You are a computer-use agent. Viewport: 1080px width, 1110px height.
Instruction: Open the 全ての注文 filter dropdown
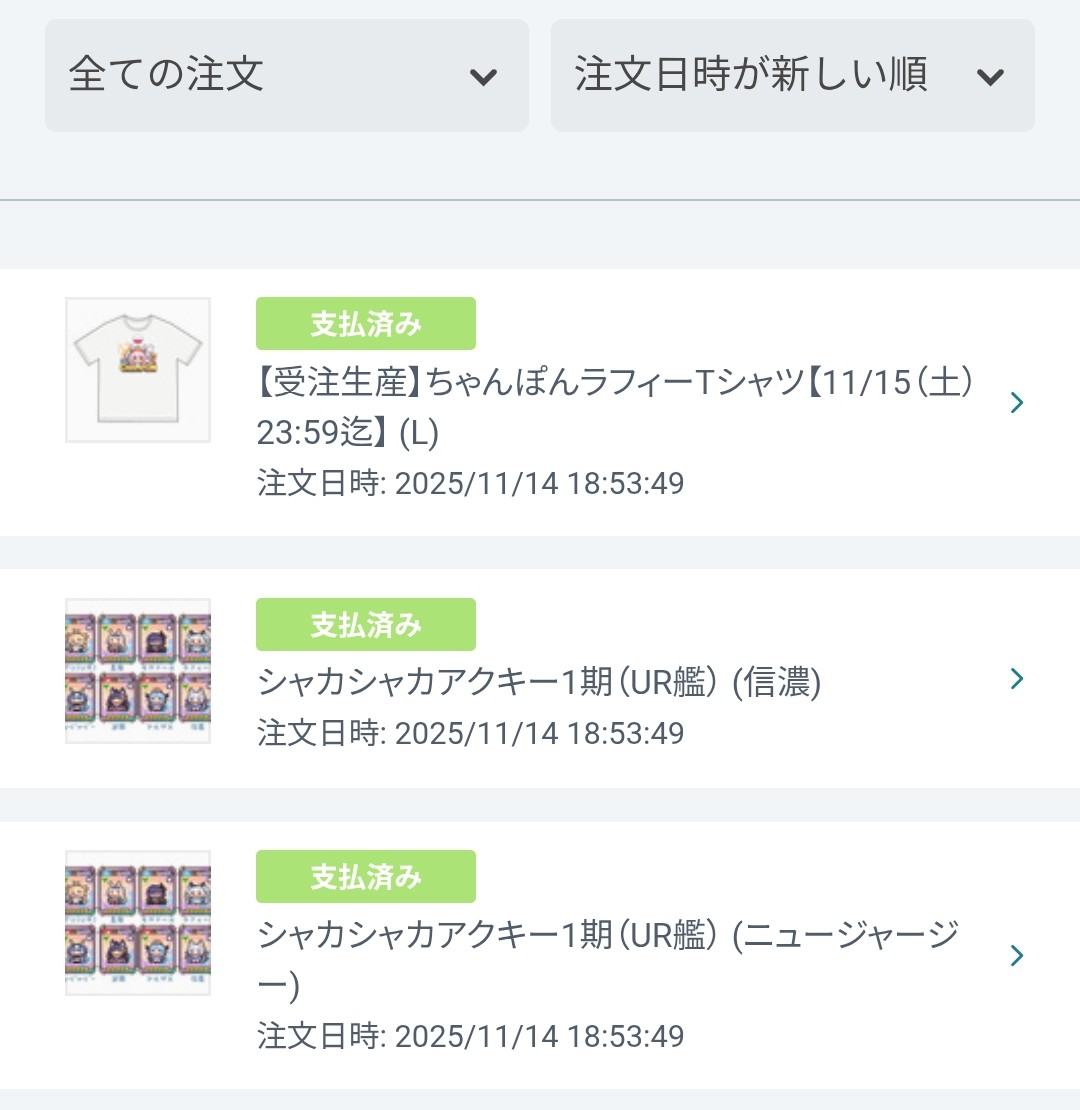click(286, 75)
